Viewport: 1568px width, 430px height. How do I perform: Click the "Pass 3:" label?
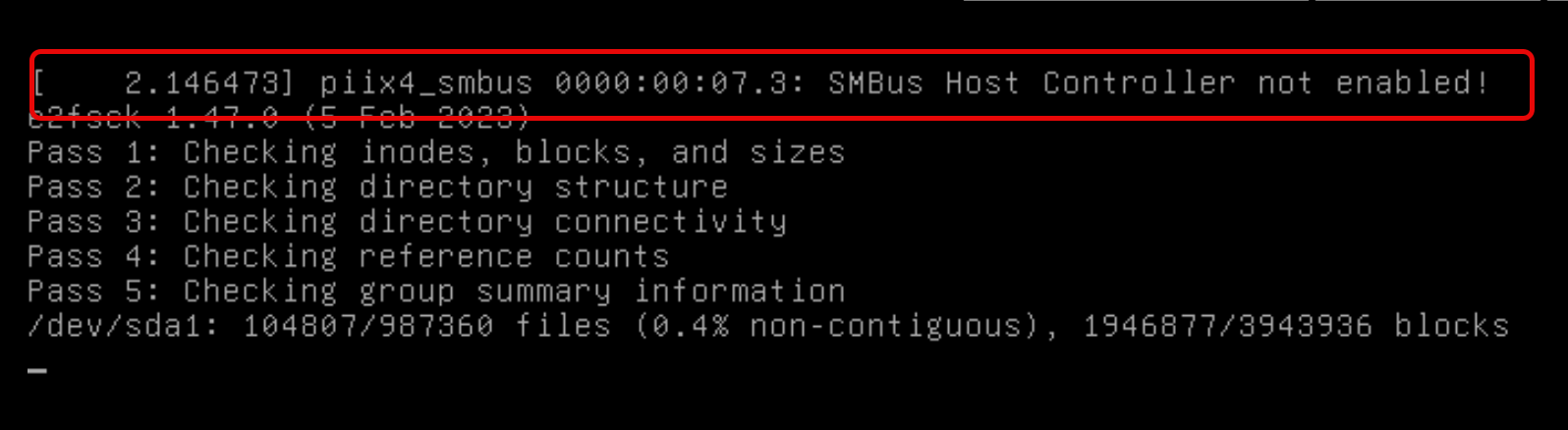(92, 223)
